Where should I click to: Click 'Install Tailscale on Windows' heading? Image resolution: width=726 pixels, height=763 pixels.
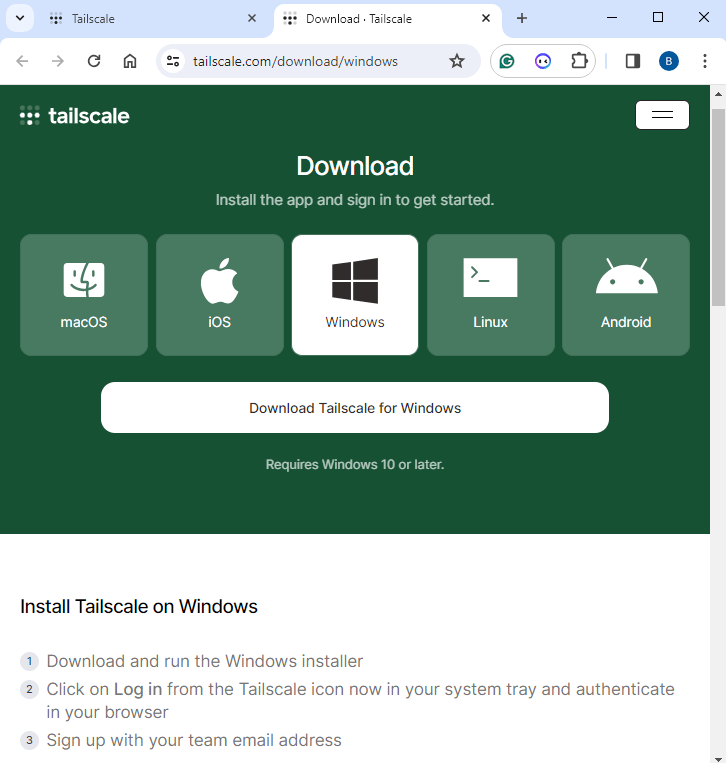click(x=139, y=607)
